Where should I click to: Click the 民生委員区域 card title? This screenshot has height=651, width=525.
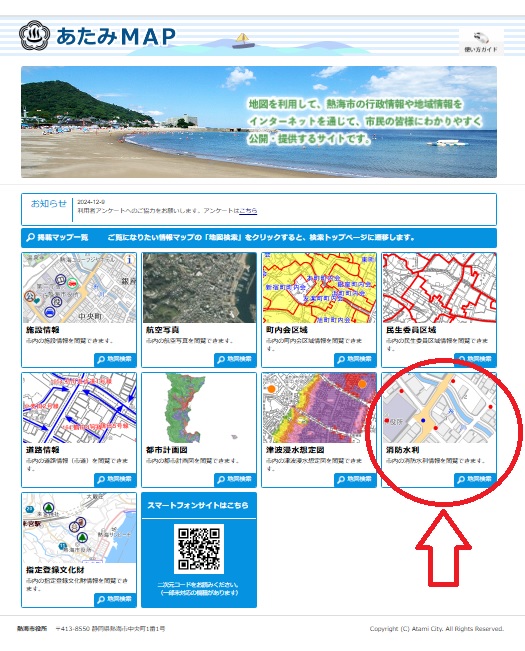(x=411, y=330)
